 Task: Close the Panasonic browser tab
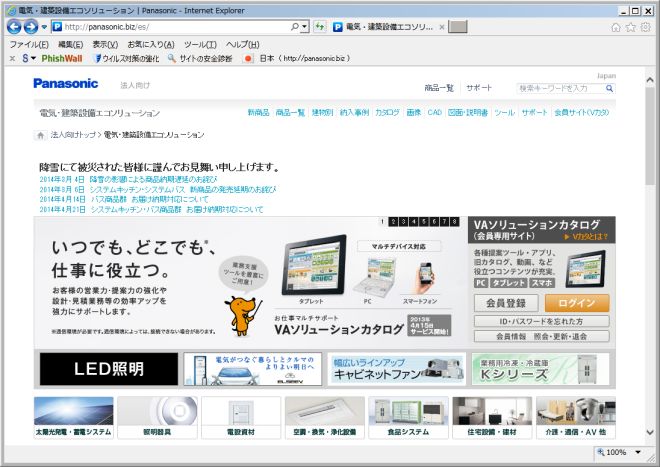coord(442,27)
